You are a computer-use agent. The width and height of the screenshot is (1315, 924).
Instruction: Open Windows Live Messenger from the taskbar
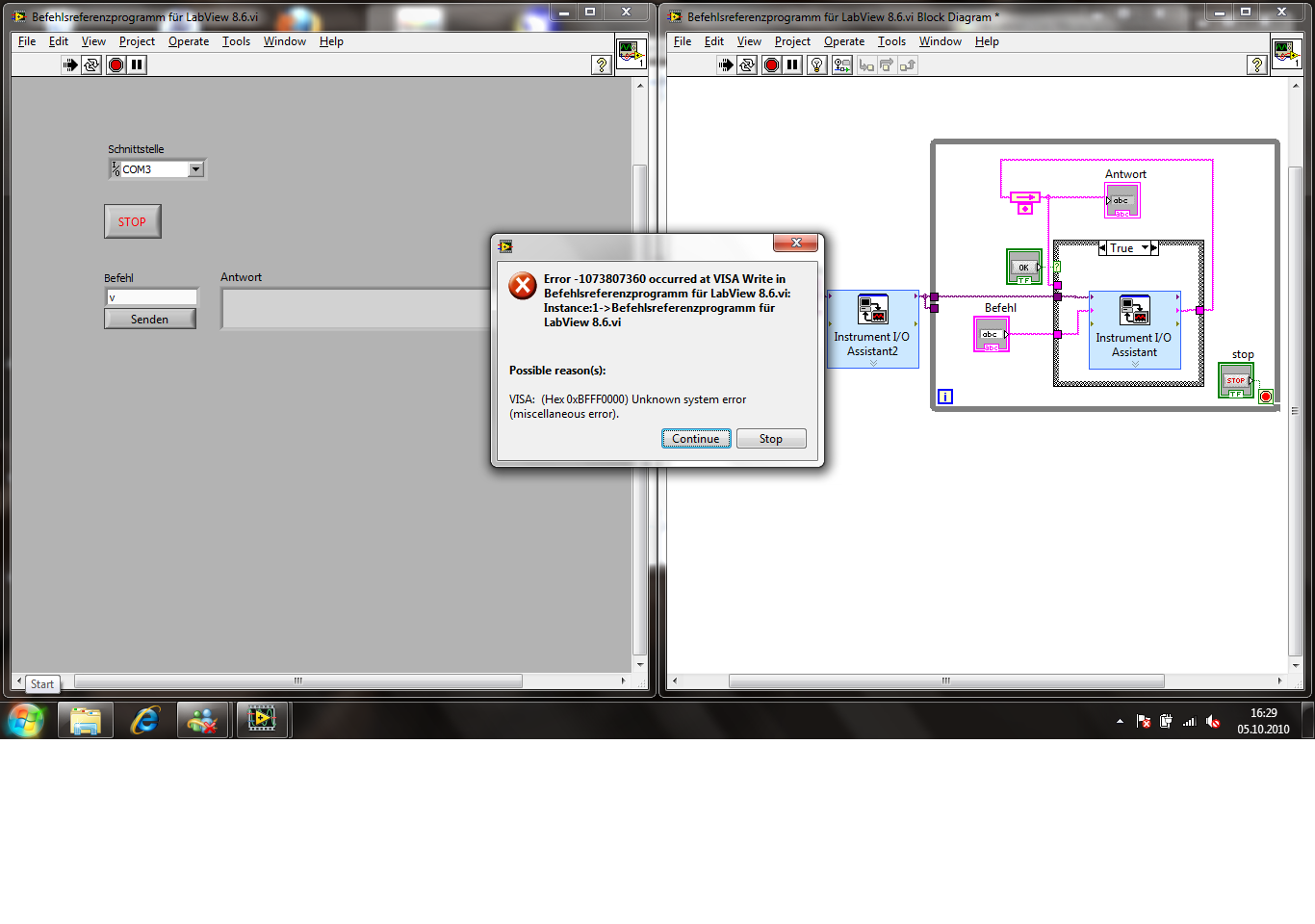203,720
